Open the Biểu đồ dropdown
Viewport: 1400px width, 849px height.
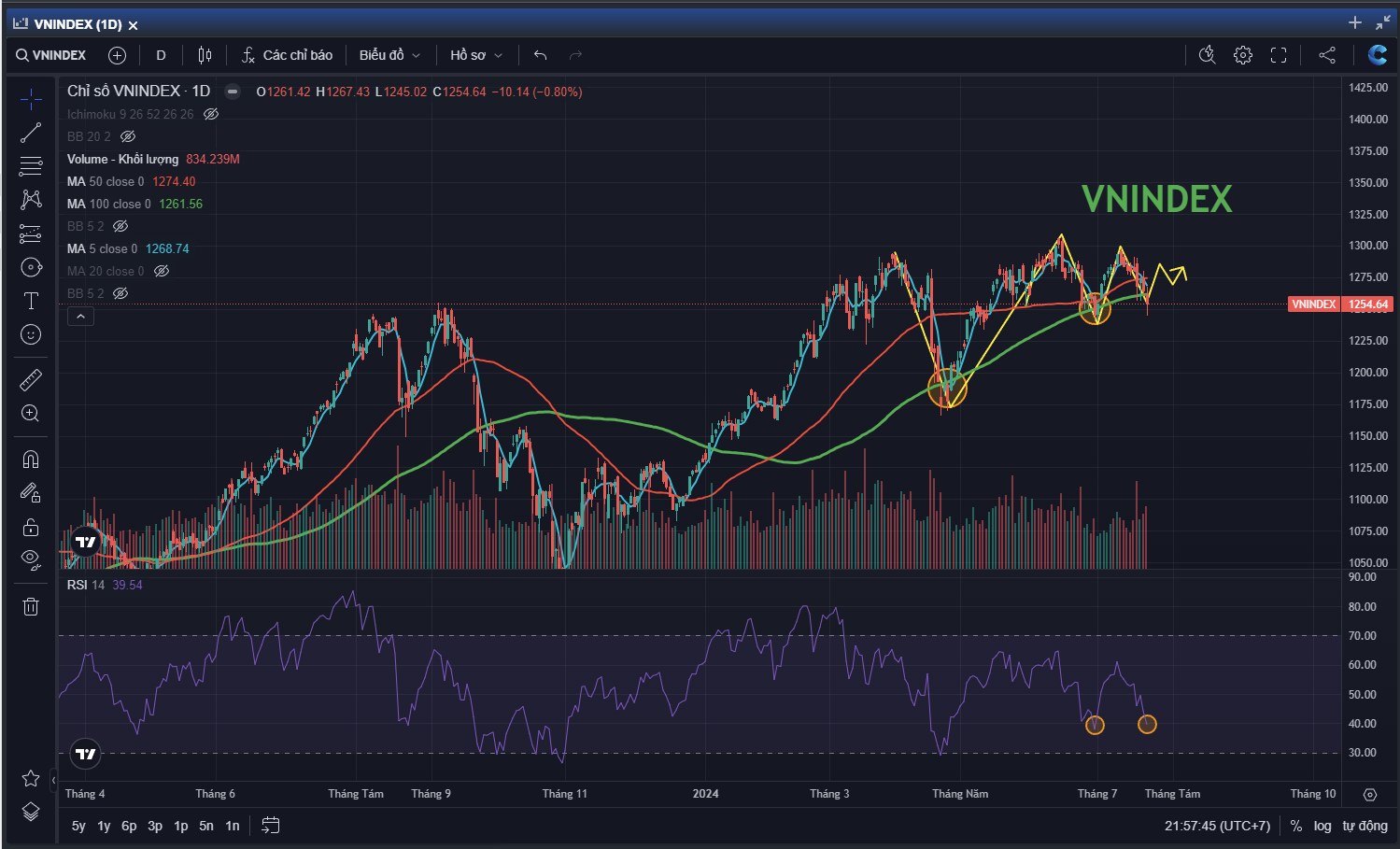(389, 55)
